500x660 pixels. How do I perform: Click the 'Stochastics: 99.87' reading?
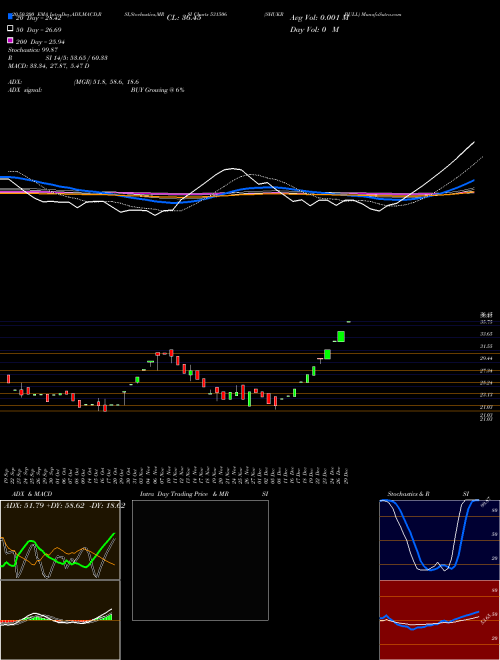[33, 50]
